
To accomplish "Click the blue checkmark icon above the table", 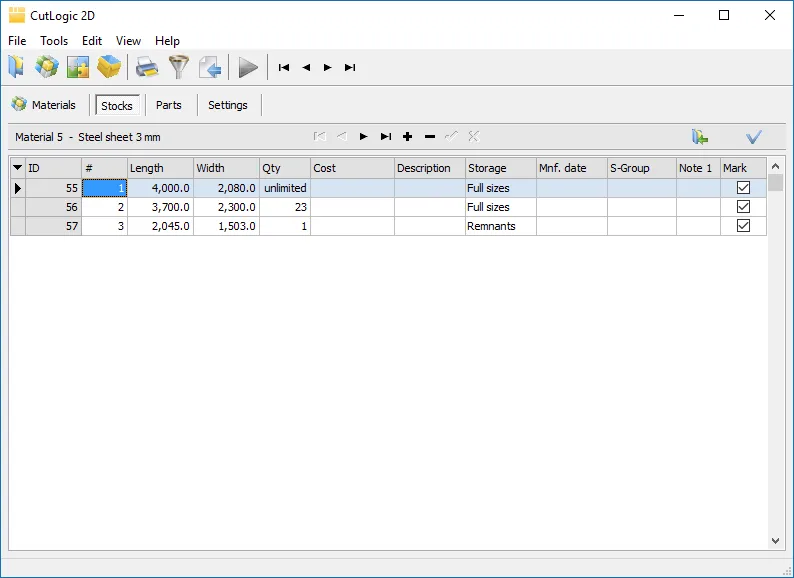I will click(754, 137).
